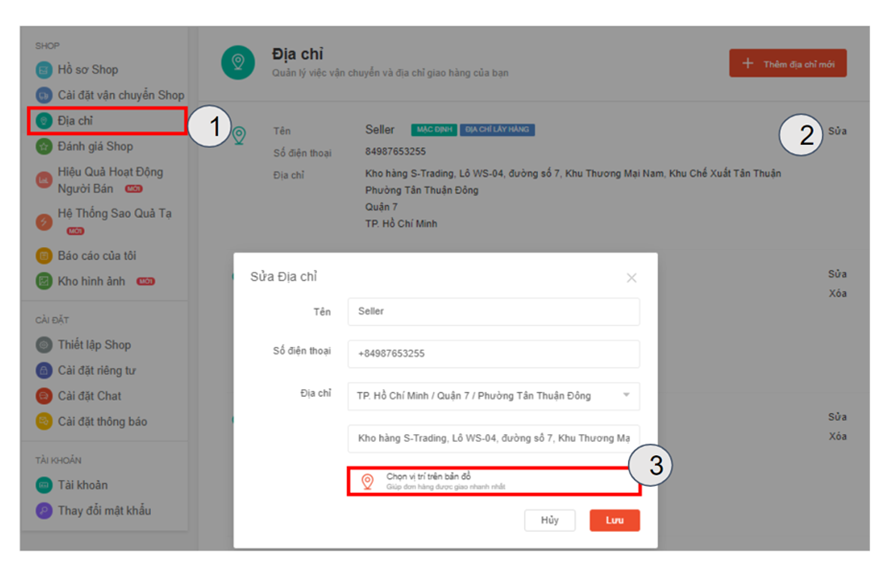Open Tài khoản in the sidebar

click(x=82, y=485)
